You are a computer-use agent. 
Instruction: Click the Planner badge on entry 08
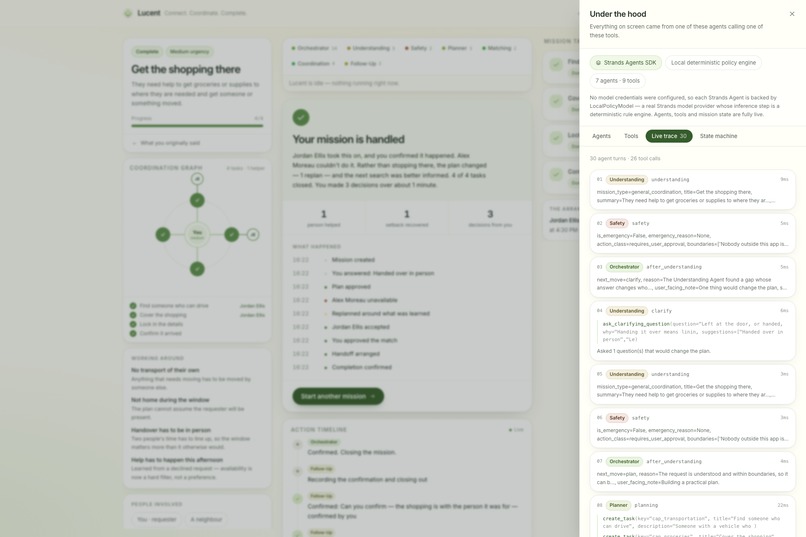point(618,505)
